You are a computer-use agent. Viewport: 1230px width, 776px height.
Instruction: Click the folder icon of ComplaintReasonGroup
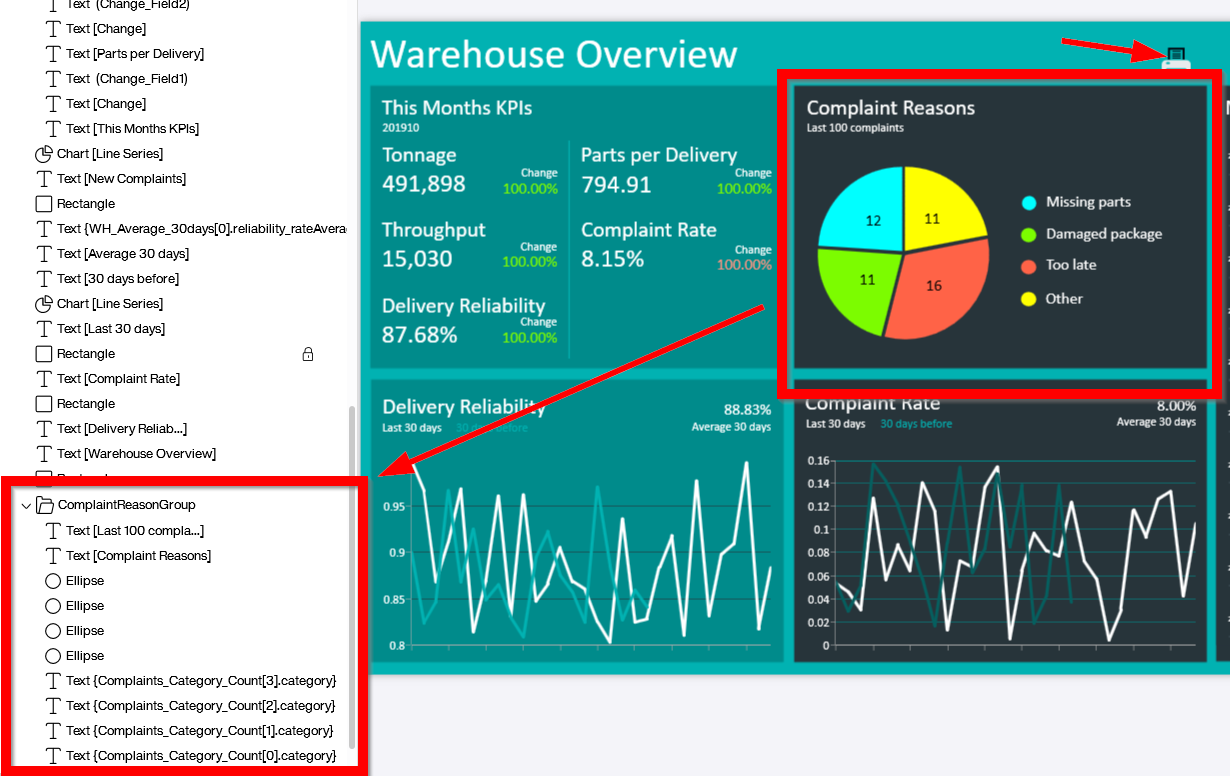click(46, 504)
